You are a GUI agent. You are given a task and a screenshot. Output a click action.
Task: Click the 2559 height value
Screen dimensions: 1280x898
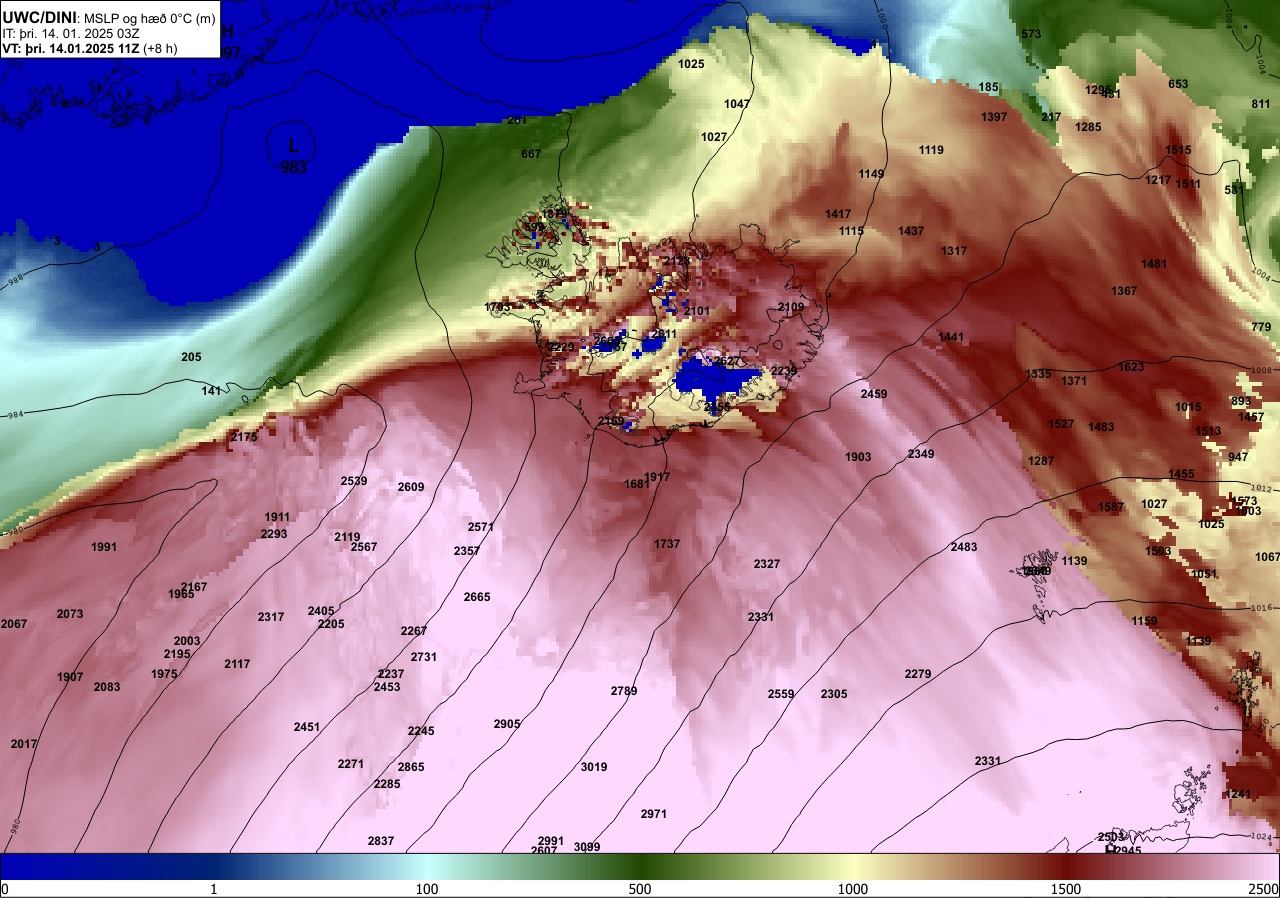(781, 694)
